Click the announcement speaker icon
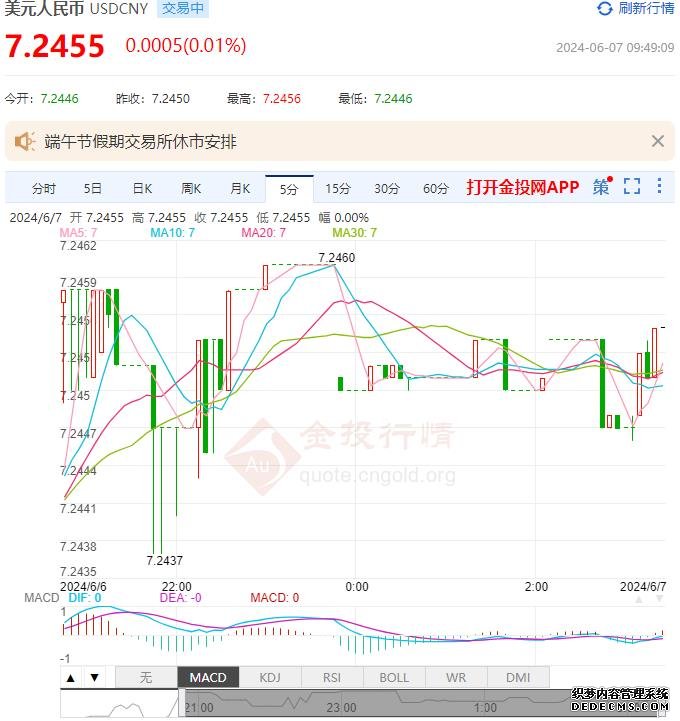Image resolution: width=680 pixels, height=721 pixels. click(24, 141)
